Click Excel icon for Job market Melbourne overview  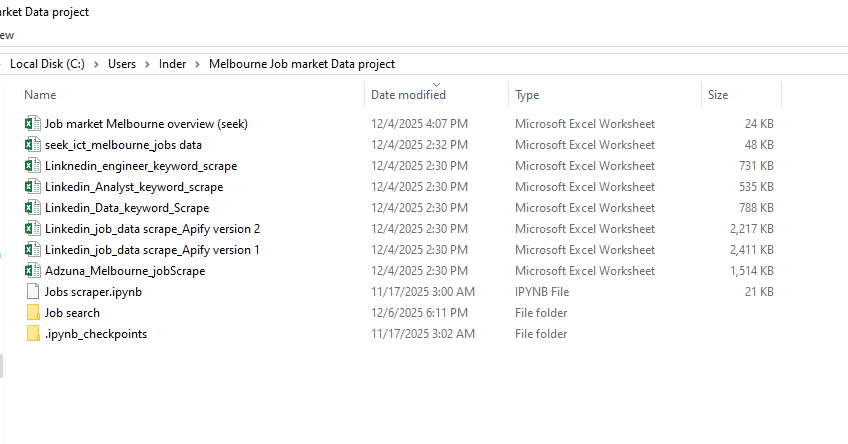coord(33,124)
